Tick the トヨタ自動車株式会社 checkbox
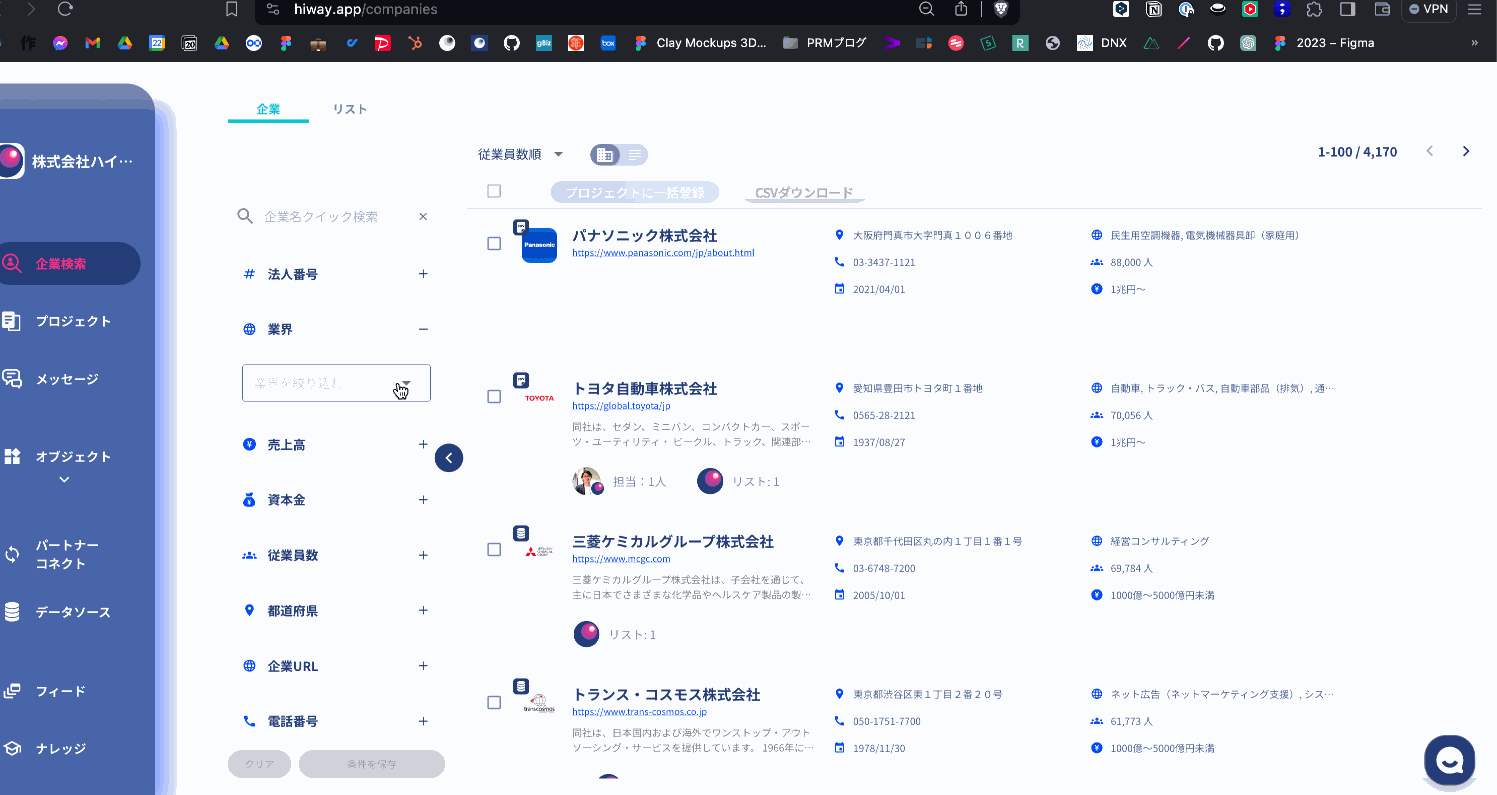The image size is (1497, 795). (x=494, y=397)
